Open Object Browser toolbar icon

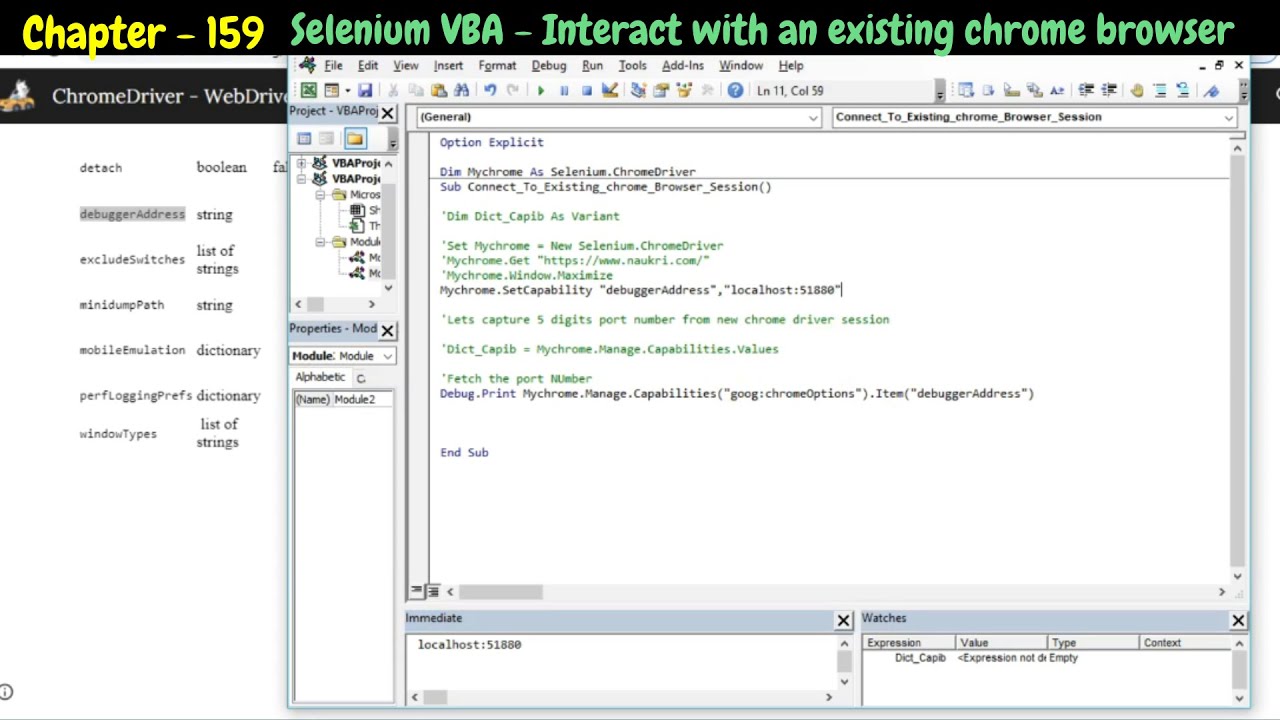684,90
